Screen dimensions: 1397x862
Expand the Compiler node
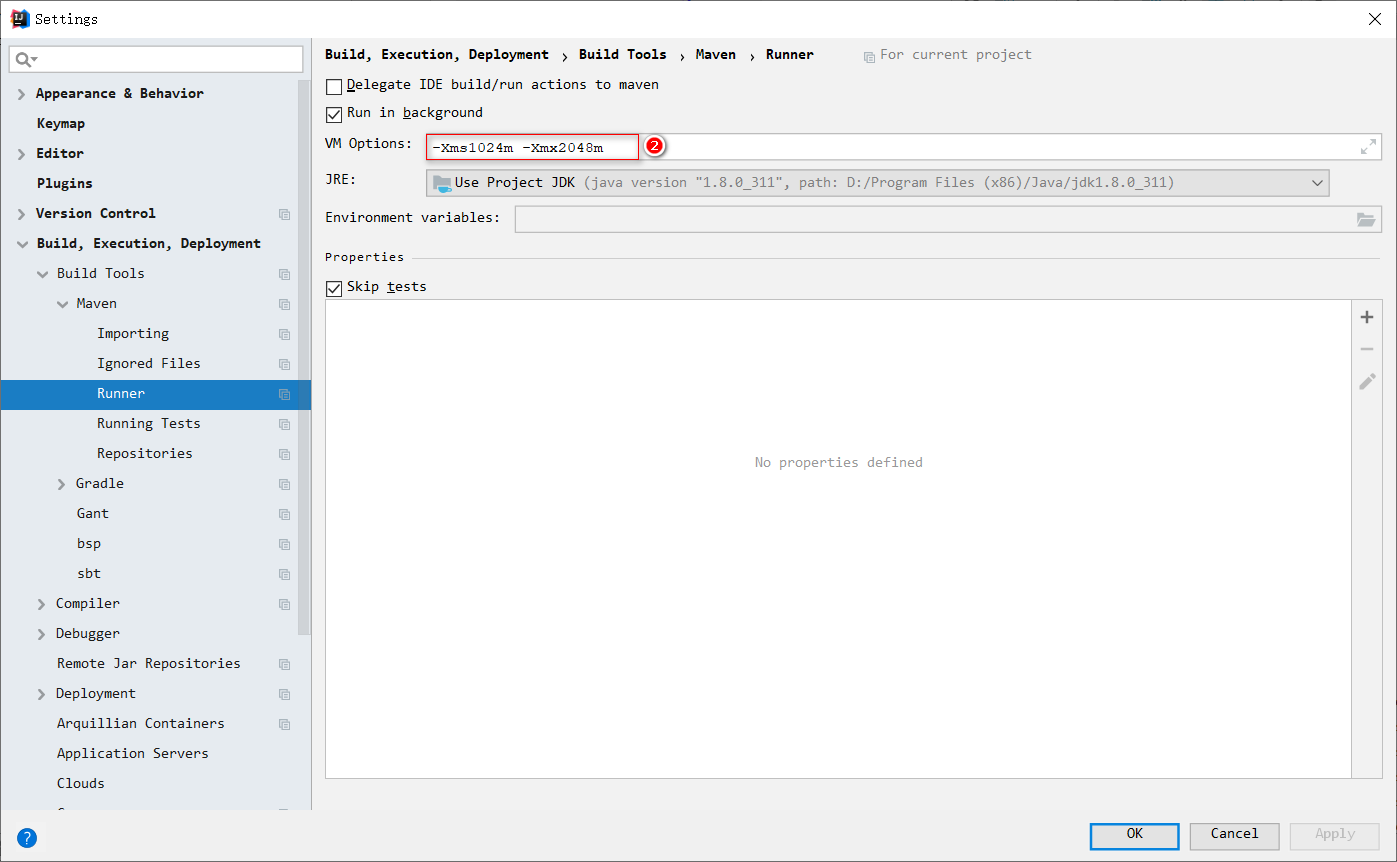[42, 604]
